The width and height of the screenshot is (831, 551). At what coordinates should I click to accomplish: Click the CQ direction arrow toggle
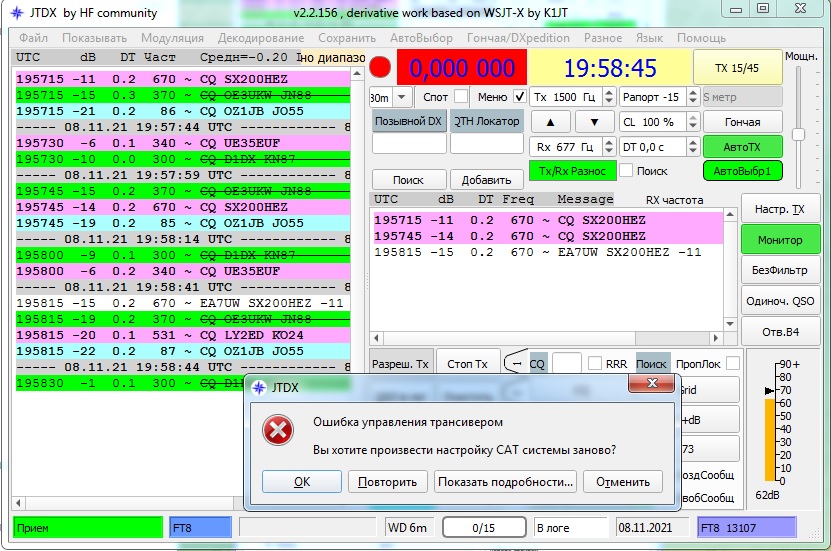(514, 364)
